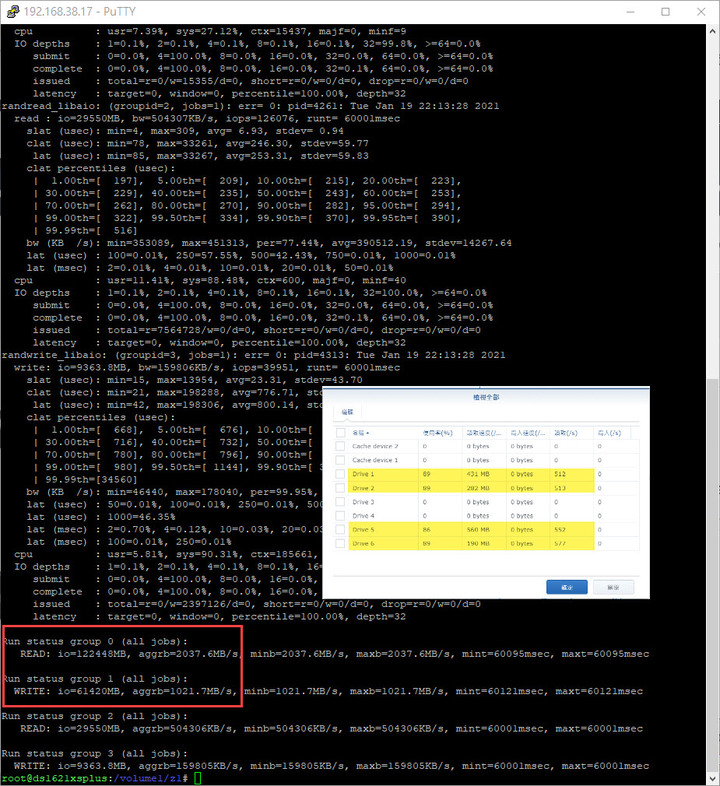Check the Drive 6 row checkbox
720x786 pixels.
coord(340,543)
